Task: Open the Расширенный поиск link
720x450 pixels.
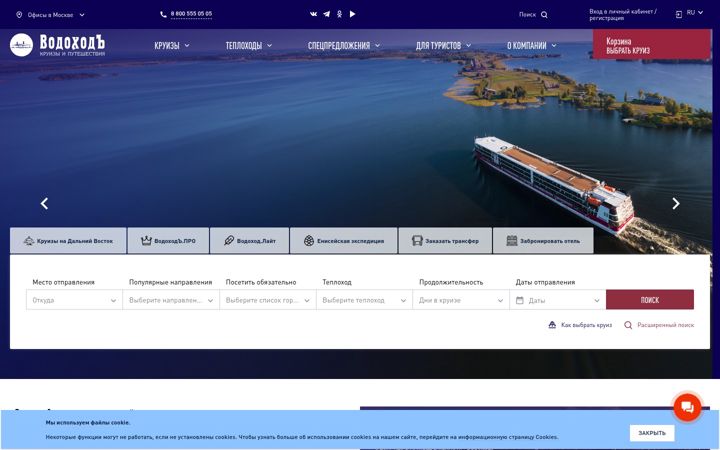Action: point(665,325)
